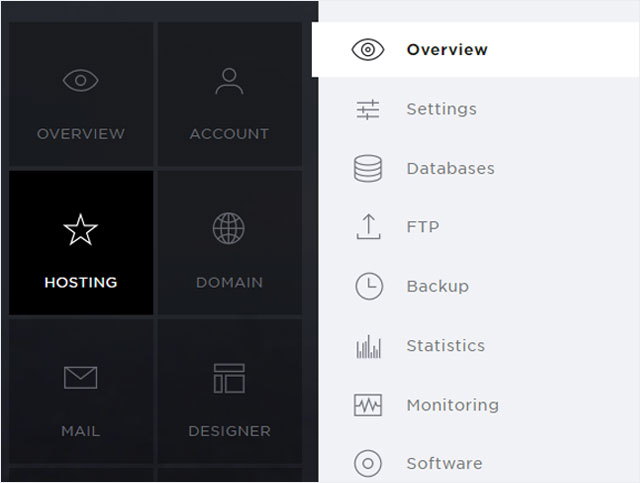The height and width of the screenshot is (483, 640).
Task: Click the eye icon in the Overview tile
Action: pos(80,80)
